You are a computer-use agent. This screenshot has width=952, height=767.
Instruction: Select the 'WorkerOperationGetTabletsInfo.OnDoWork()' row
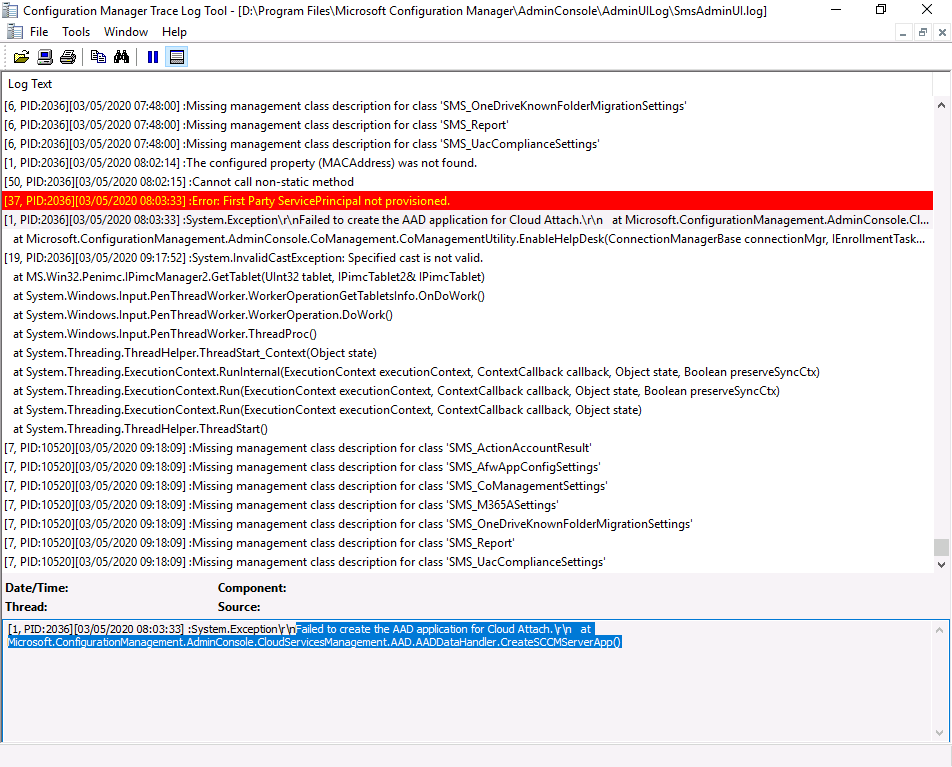click(468, 296)
